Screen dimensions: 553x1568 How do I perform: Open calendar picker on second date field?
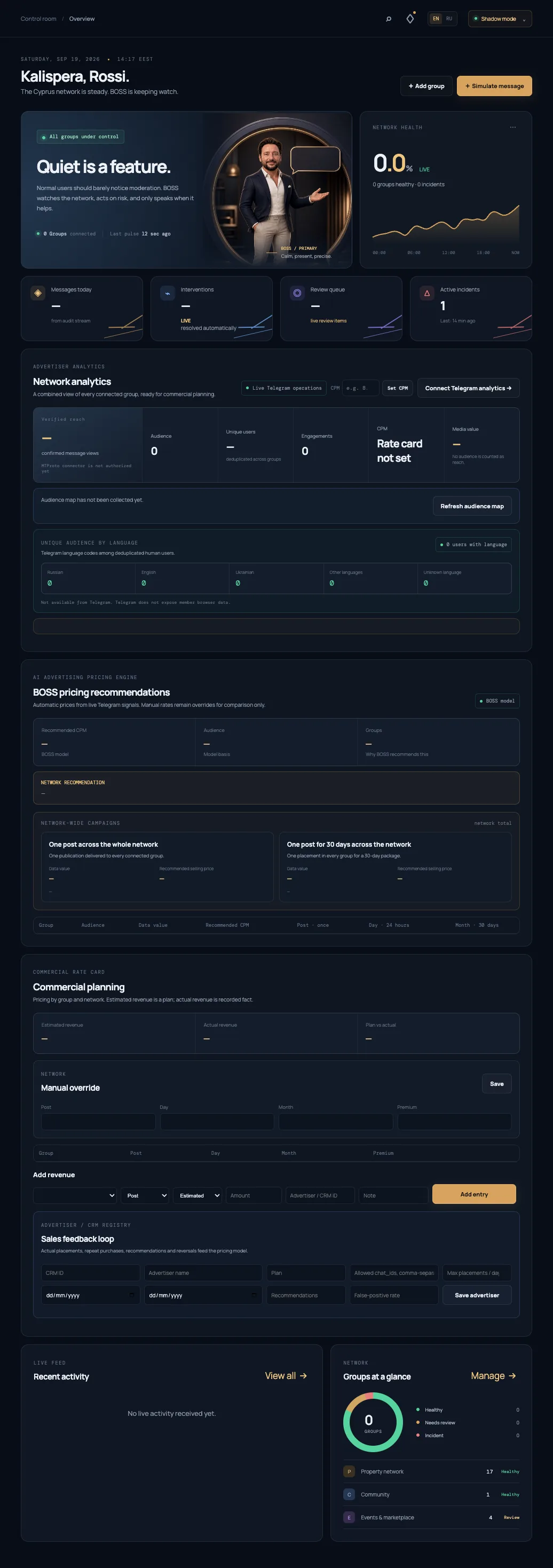pyautogui.click(x=254, y=1295)
